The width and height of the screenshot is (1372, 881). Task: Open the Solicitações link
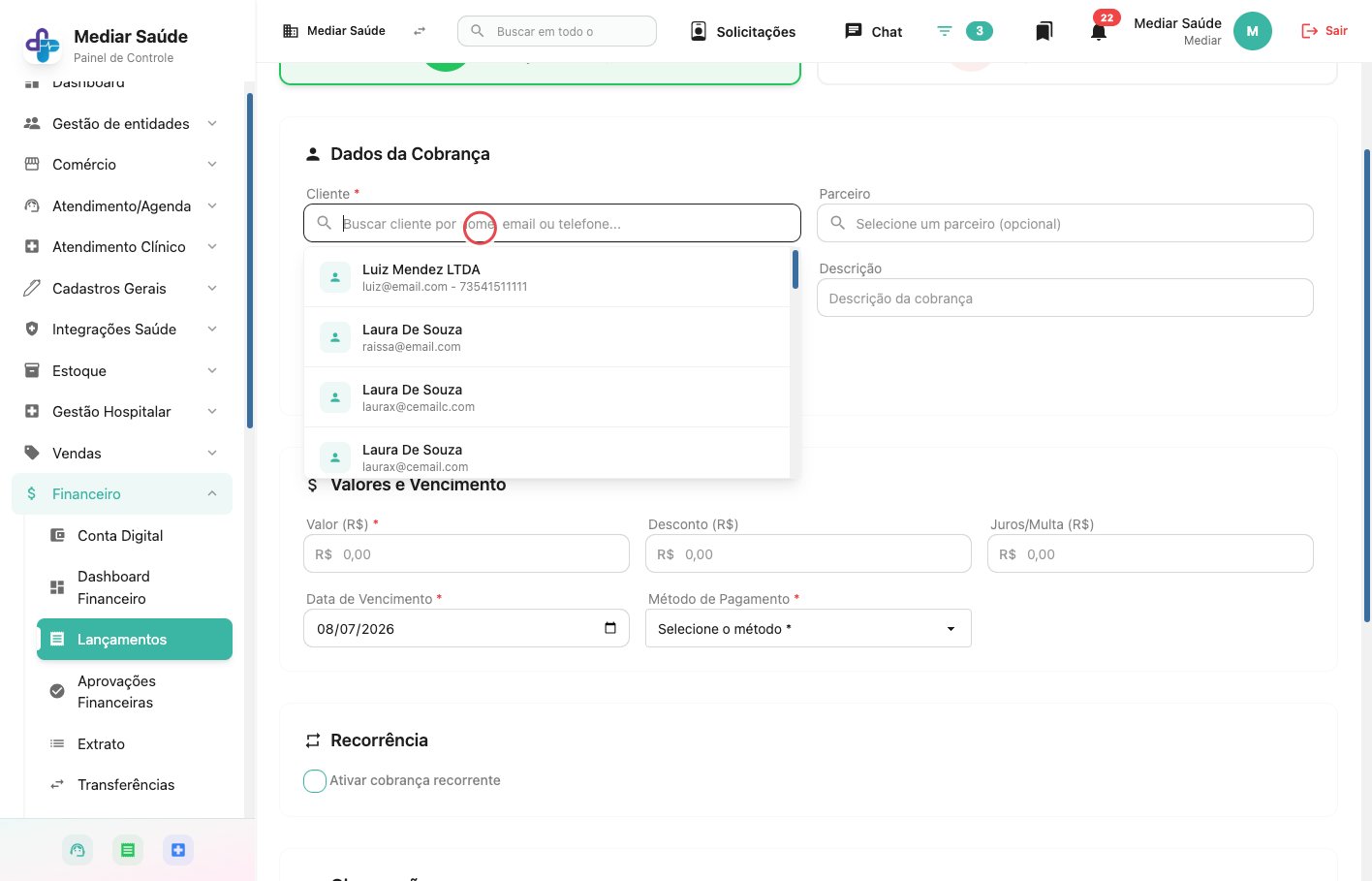tap(743, 32)
